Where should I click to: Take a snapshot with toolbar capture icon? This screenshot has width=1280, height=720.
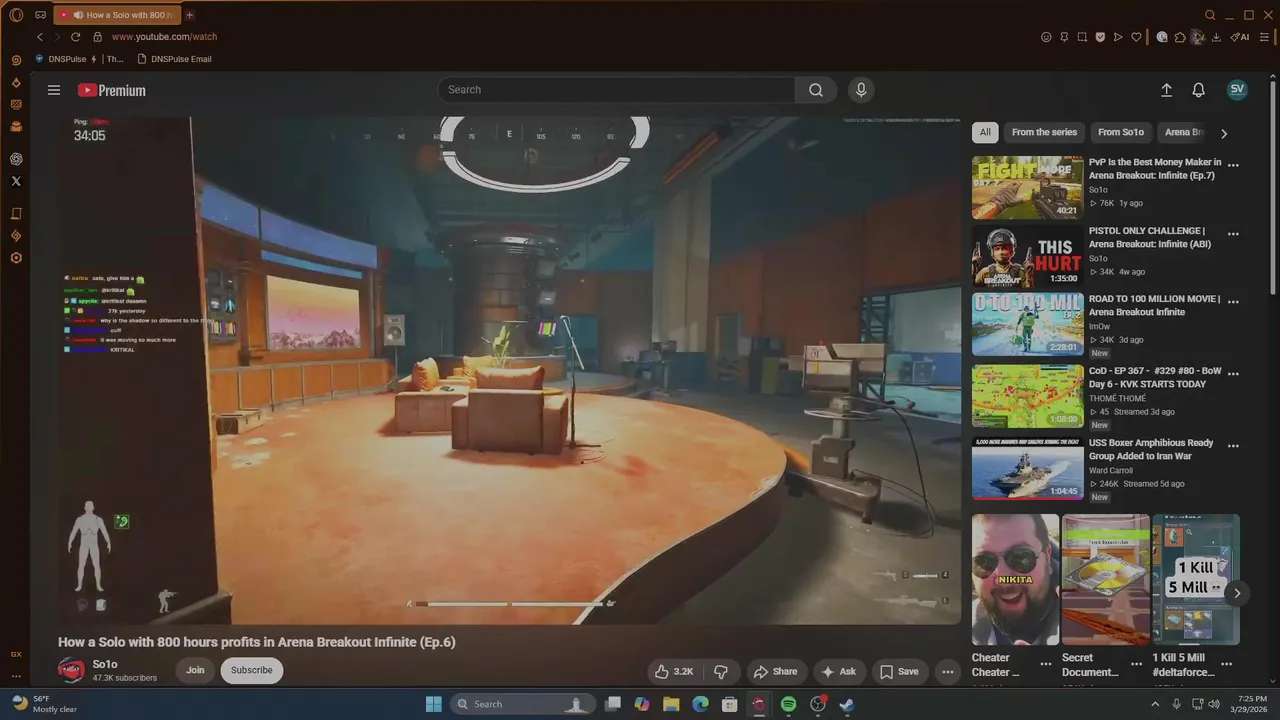pyautogui.click(x=1082, y=37)
